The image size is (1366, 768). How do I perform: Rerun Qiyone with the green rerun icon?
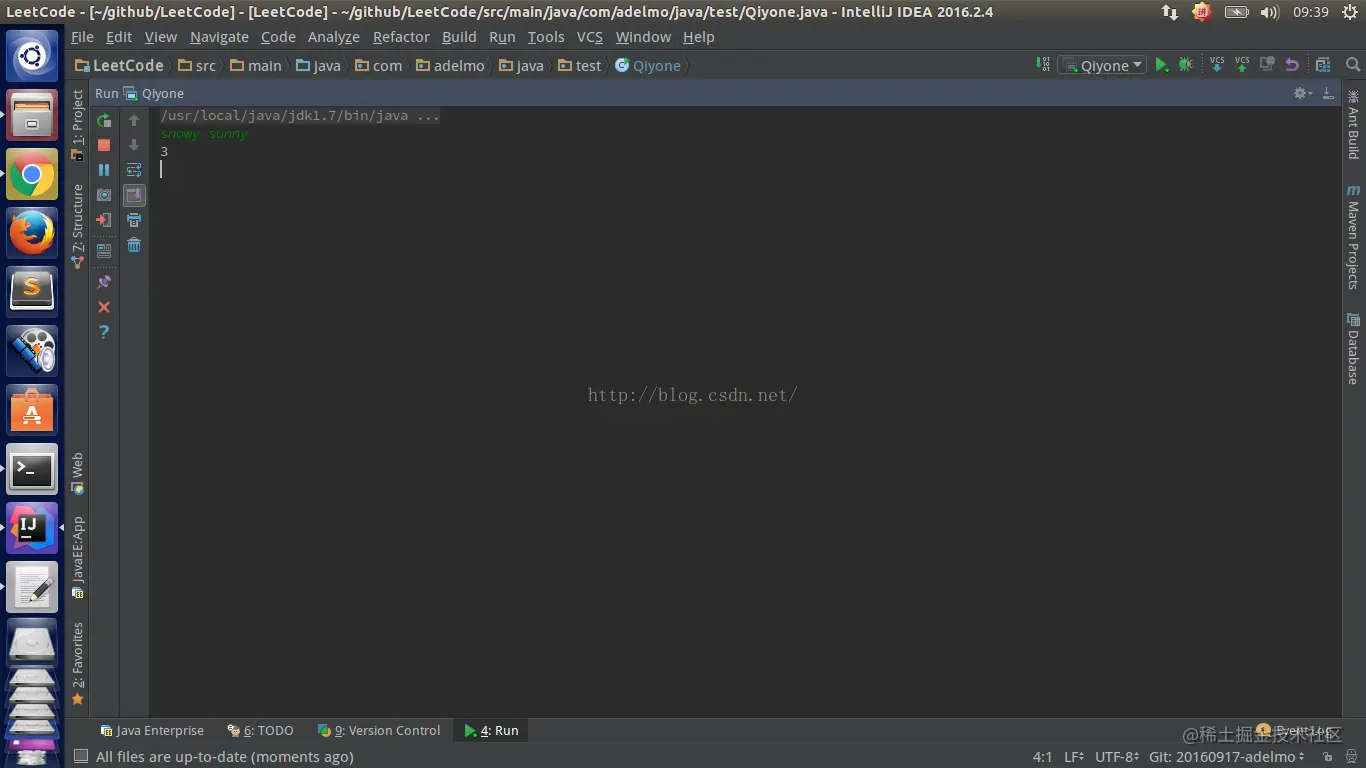104,121
